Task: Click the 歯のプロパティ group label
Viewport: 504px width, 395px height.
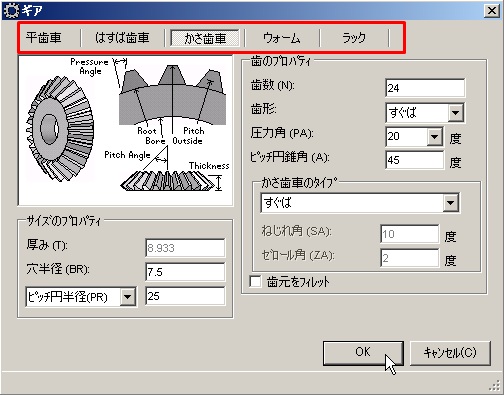Action: point(281,61)
